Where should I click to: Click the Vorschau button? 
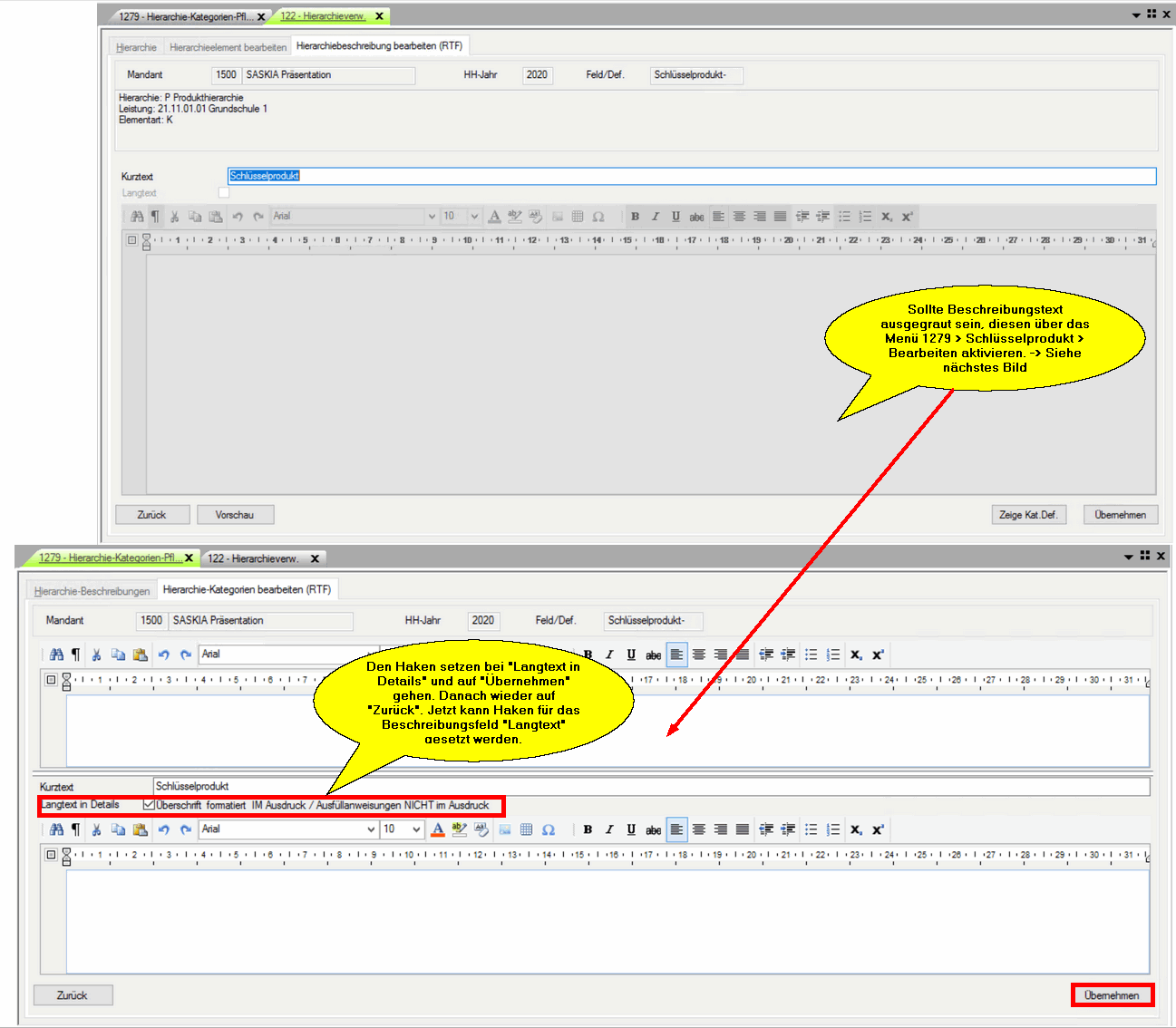235,515
